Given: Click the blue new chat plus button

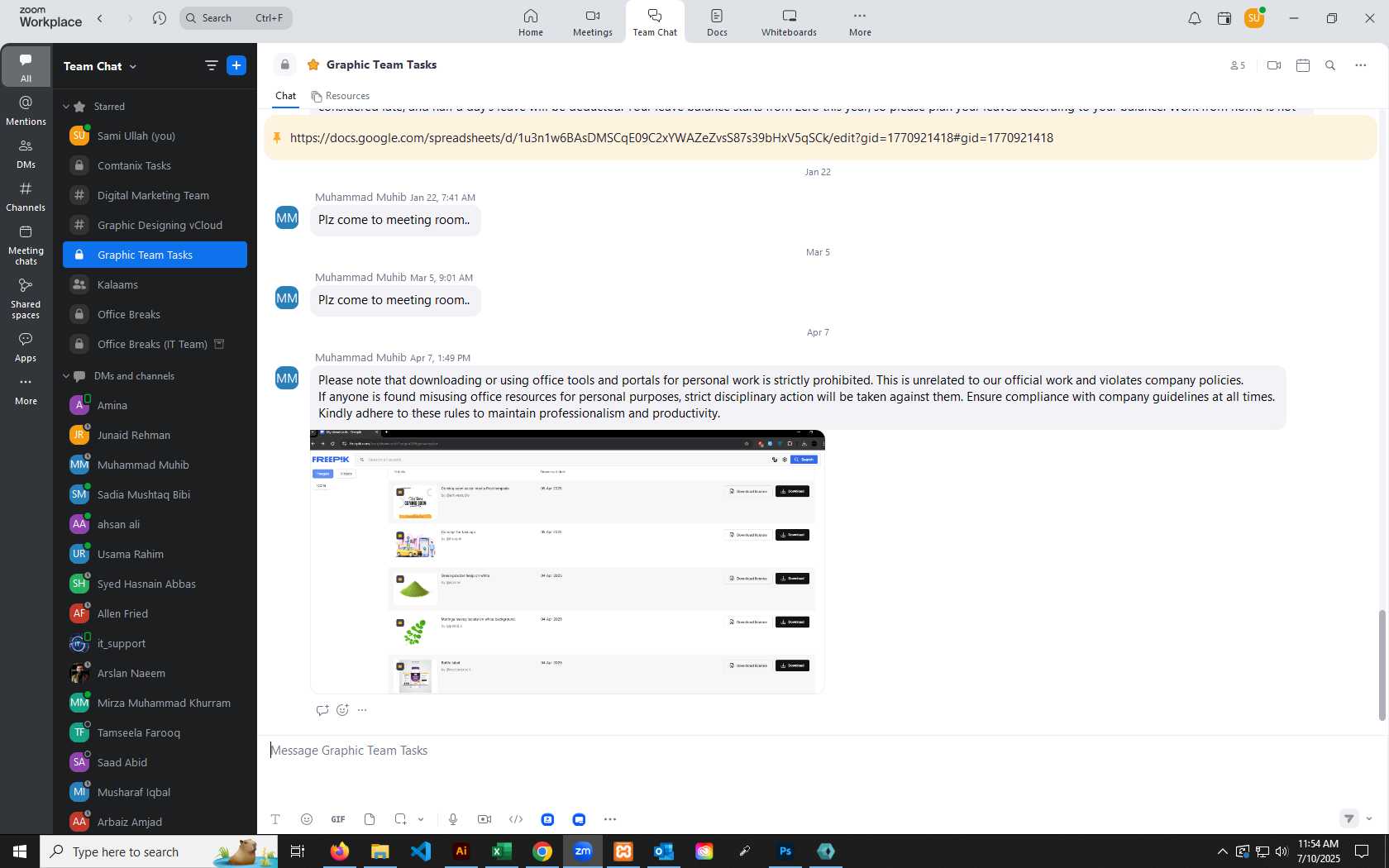Looking at the screenshot, I should click(236, 65).
